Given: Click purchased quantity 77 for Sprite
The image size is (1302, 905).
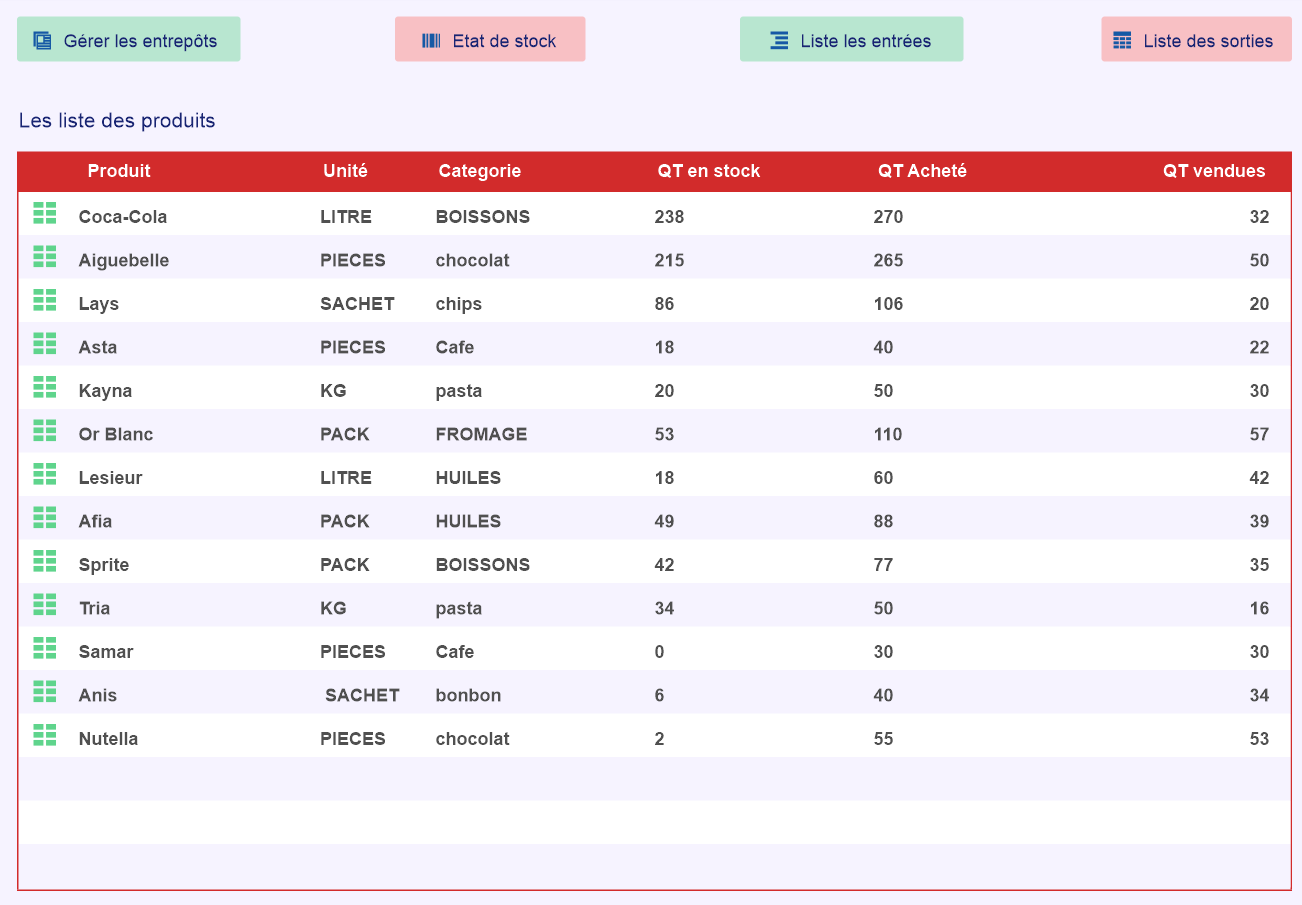Looking at the screenshot, I should tap(883, 565).
